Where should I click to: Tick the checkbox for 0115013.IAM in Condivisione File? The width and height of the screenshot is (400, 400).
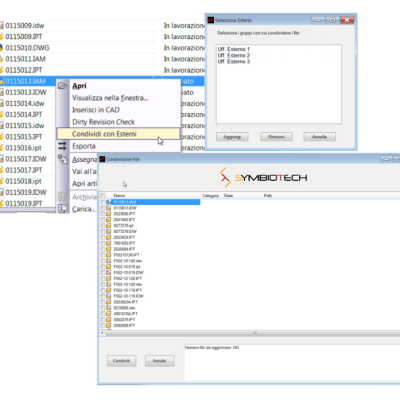pyautogui.click(x=103, y=202)
